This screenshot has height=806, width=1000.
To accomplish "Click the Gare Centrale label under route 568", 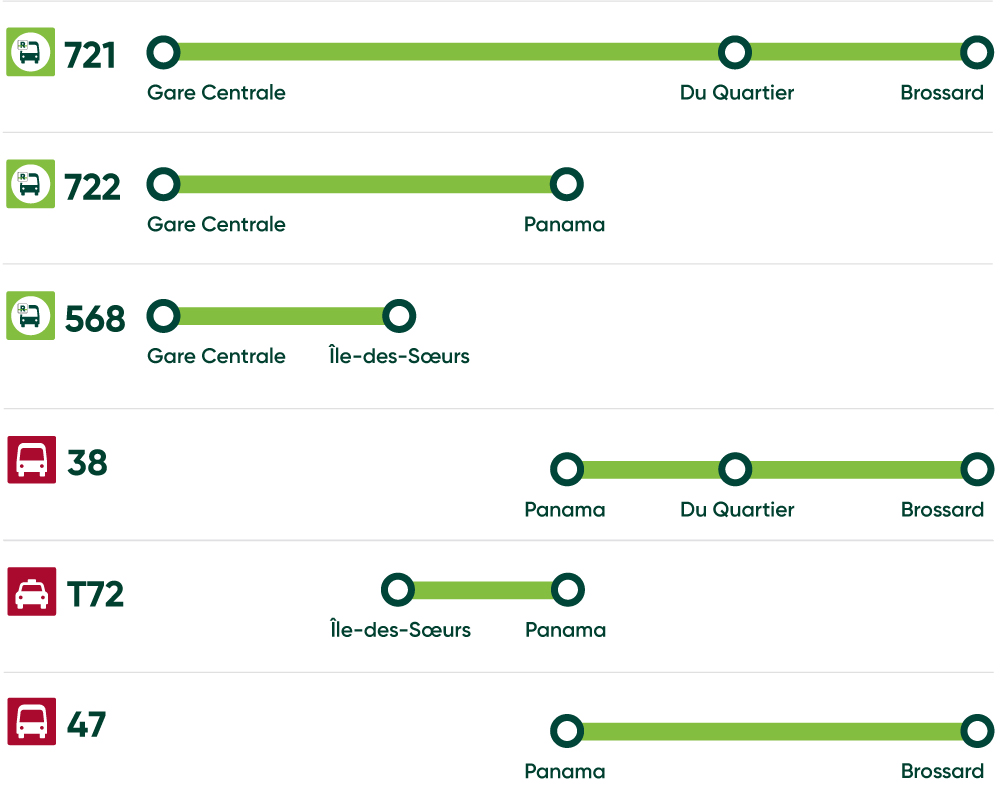I will tap(216, 356).
